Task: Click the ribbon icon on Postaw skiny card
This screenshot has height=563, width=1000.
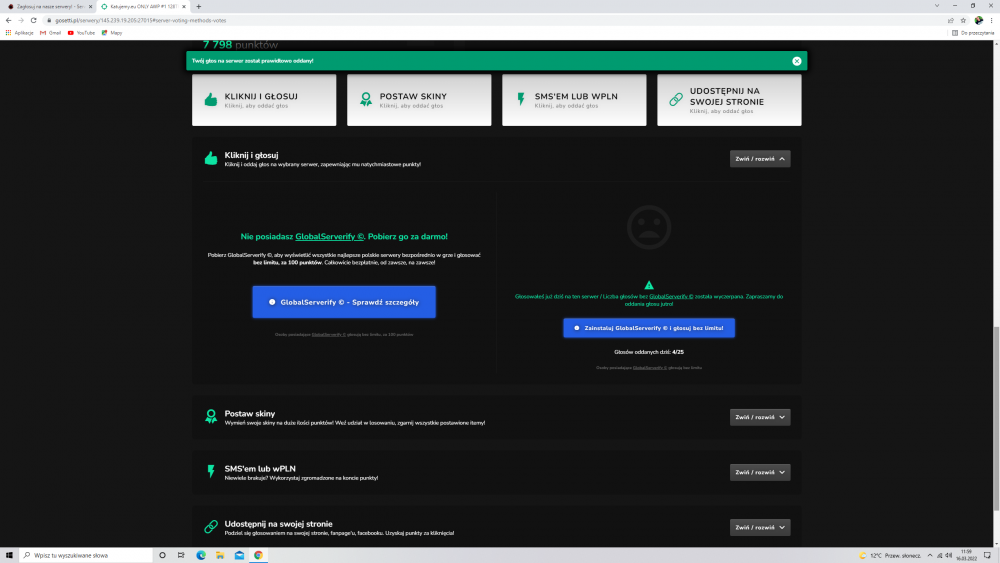Action: (x=366, y=99)
